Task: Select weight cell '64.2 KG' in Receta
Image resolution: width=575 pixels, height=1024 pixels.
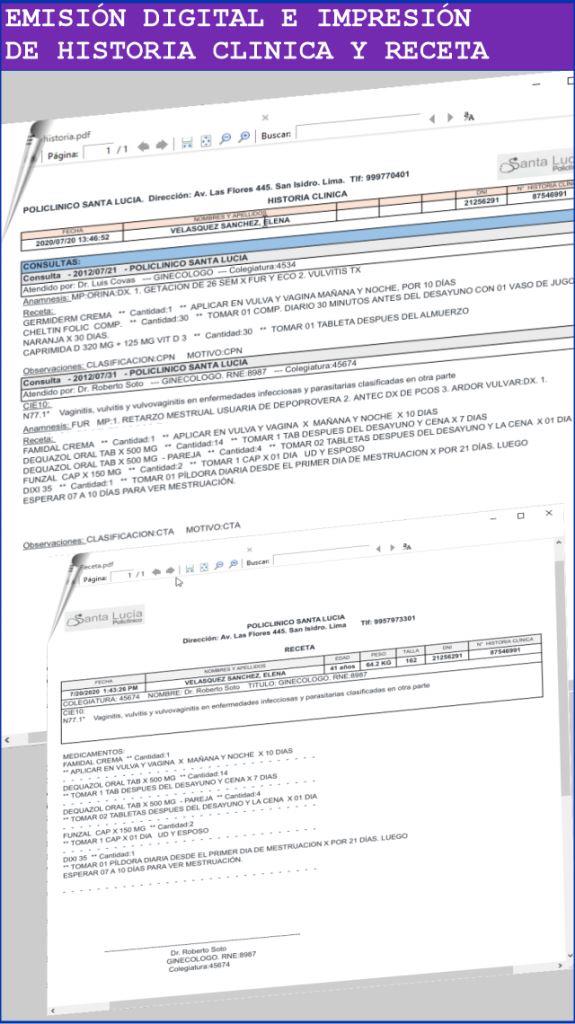Action: (379, 663)
